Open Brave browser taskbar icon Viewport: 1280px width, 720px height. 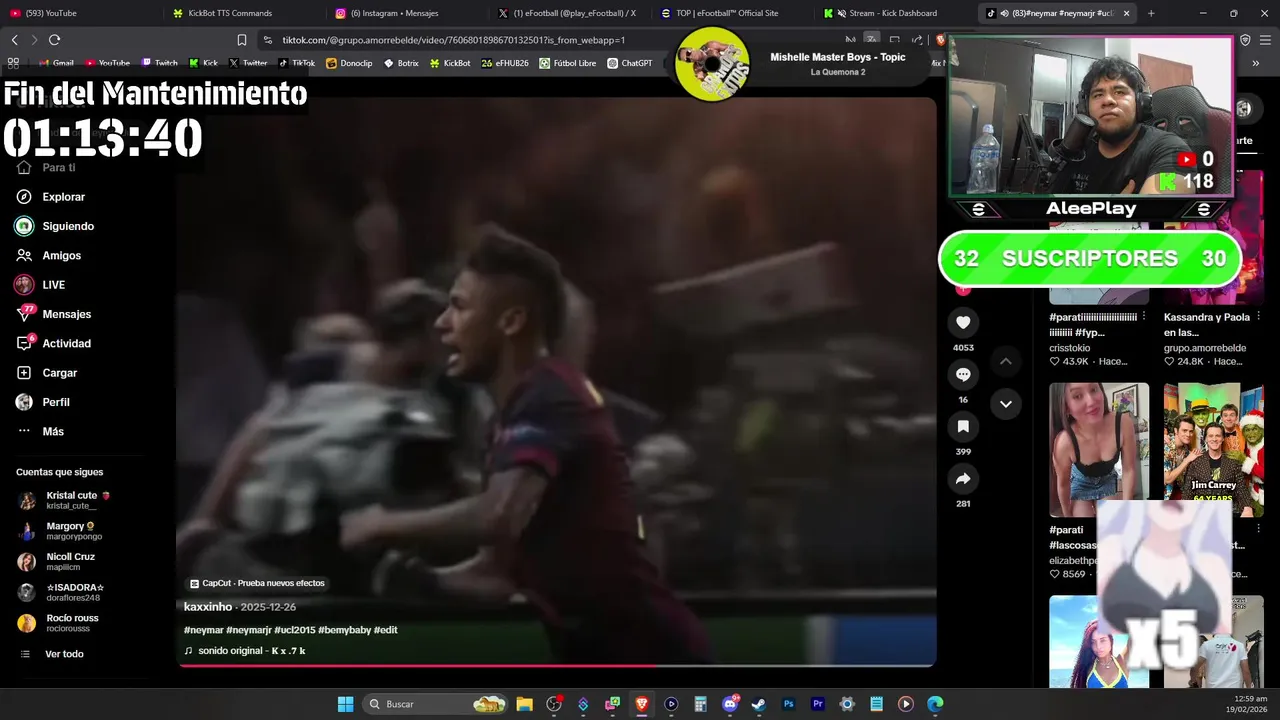click(642, 704)
